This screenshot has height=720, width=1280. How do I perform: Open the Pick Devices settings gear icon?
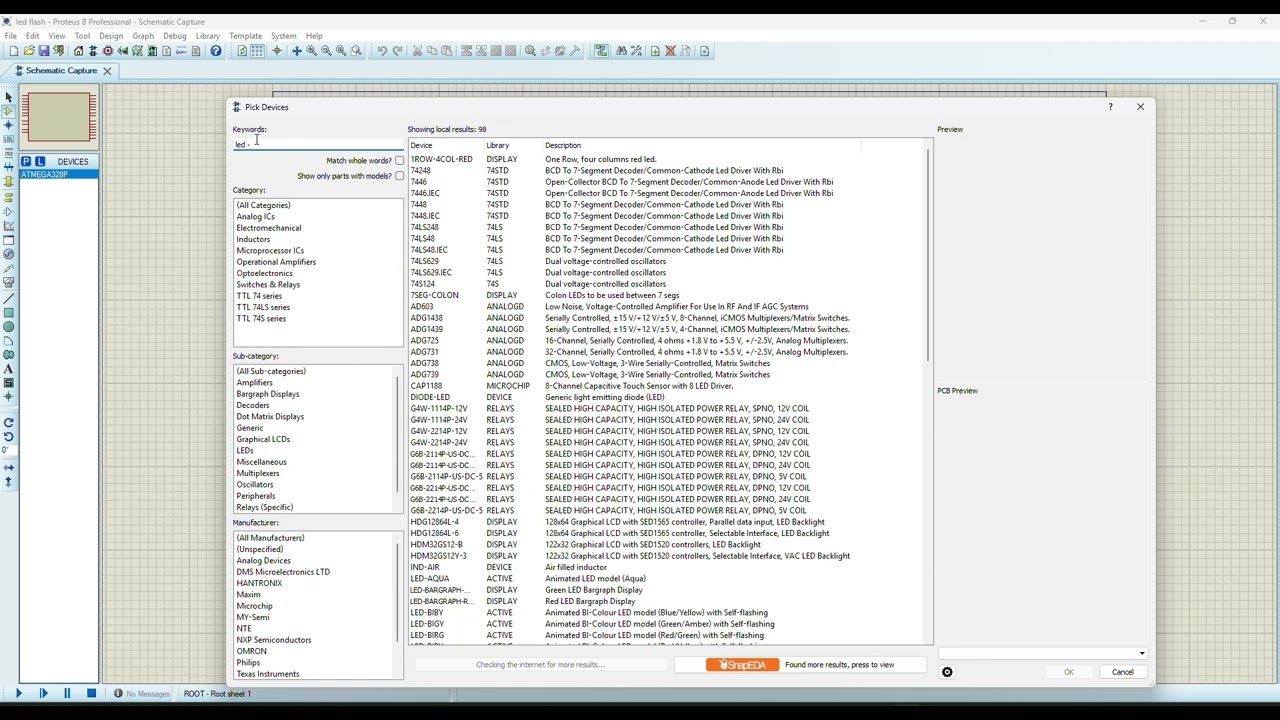[947, 672]
